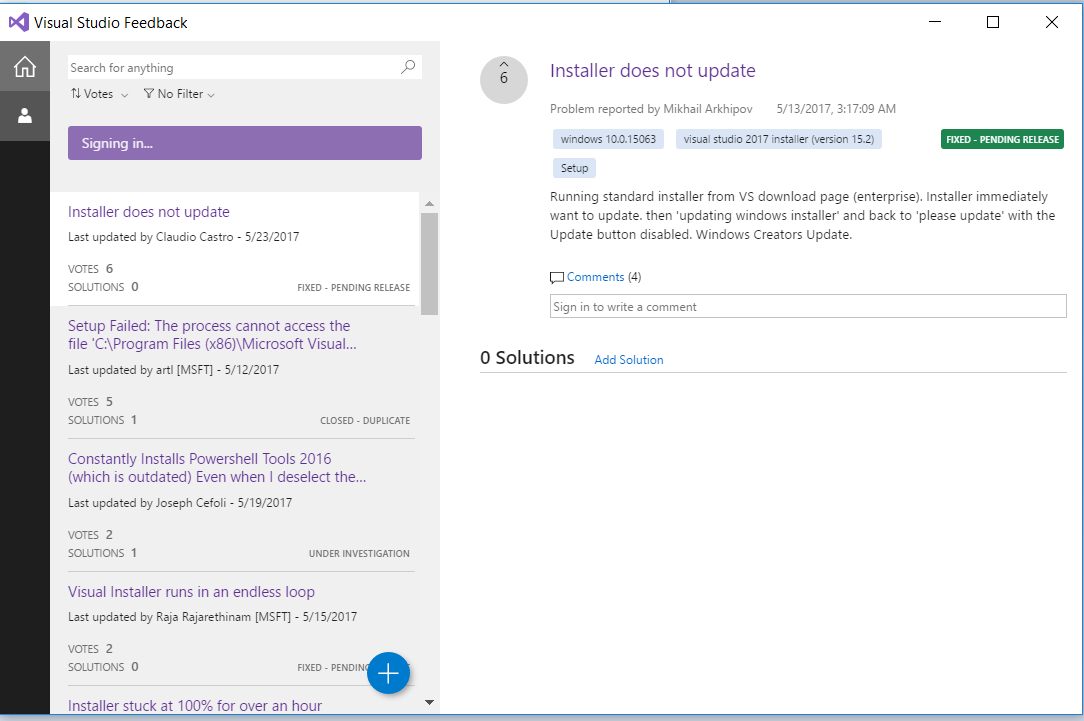Open 'Constantly Installs Powershell Tools 2016' issue
Viewport: 1084px width, 721px height.
click(x=217, y=468)
